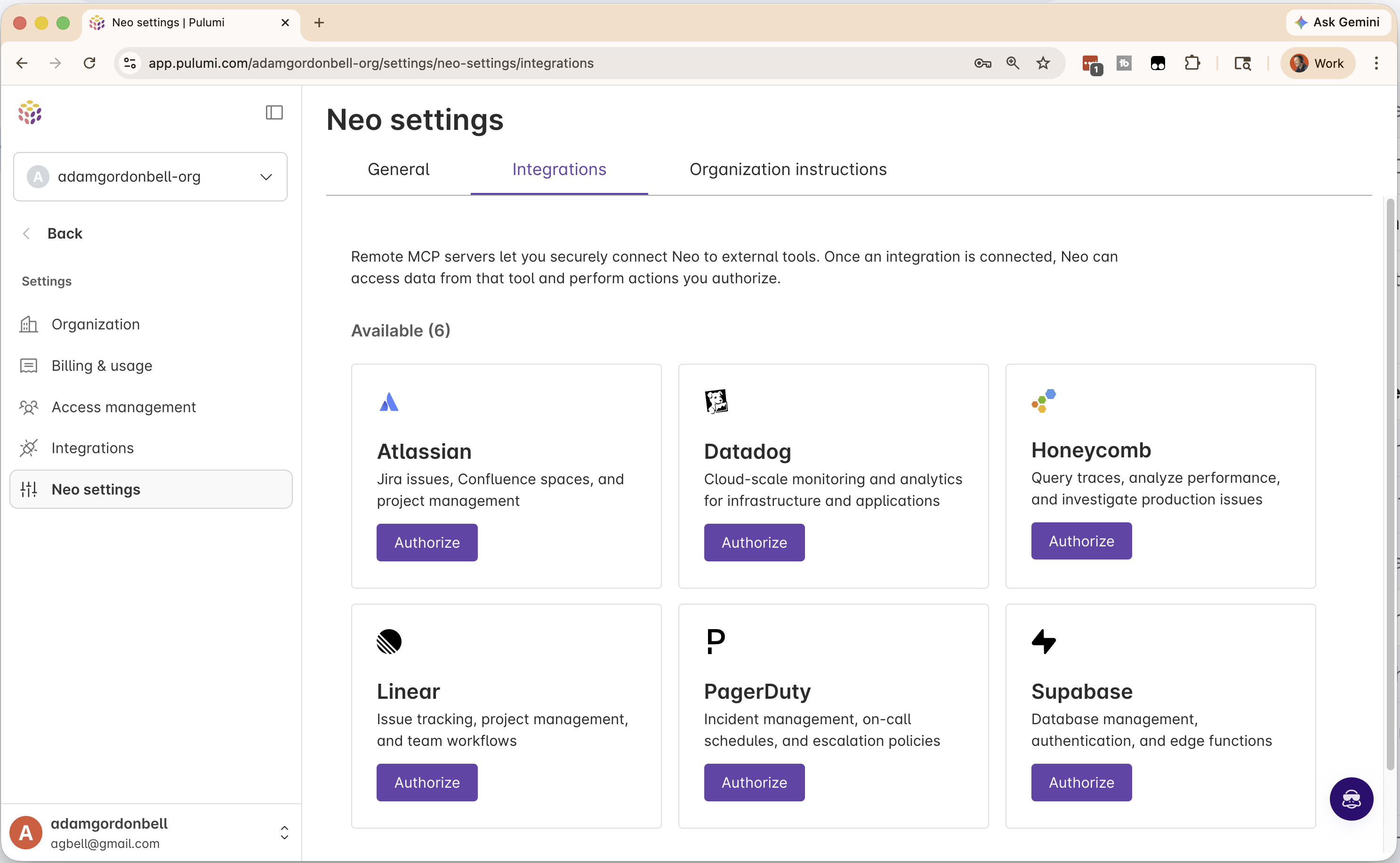The image size is (1400, 863).
Task: Authorize the Atlassian integration
Action: [x=426, y=542]
